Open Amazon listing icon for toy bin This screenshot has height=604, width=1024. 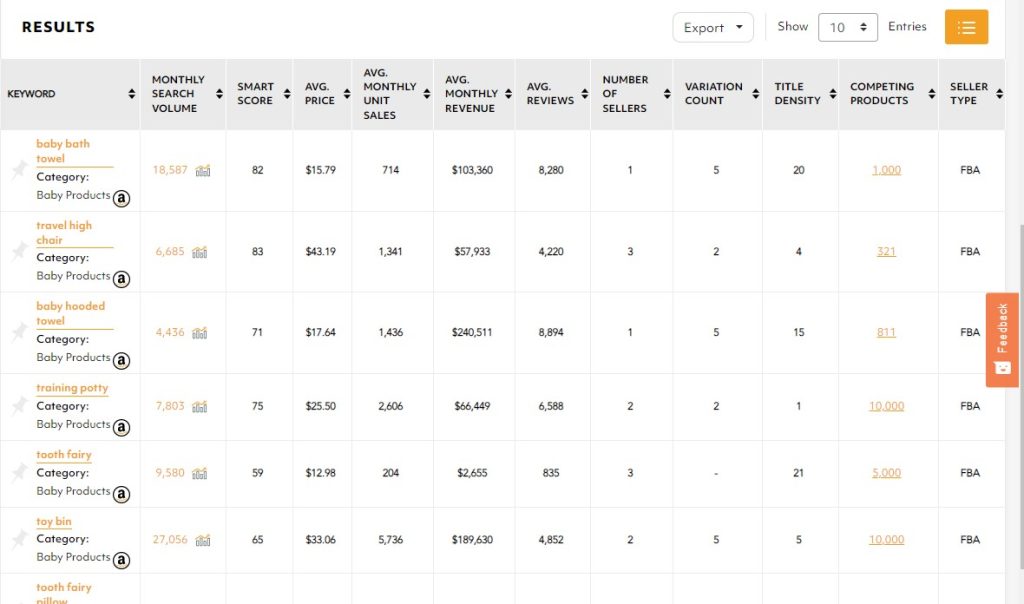coord(122,560)
